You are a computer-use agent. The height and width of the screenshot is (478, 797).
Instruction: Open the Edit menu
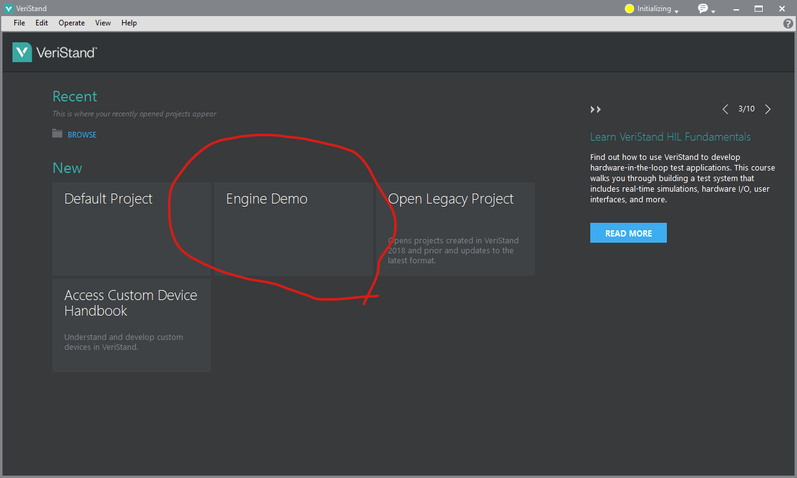[x=41, y=23]
